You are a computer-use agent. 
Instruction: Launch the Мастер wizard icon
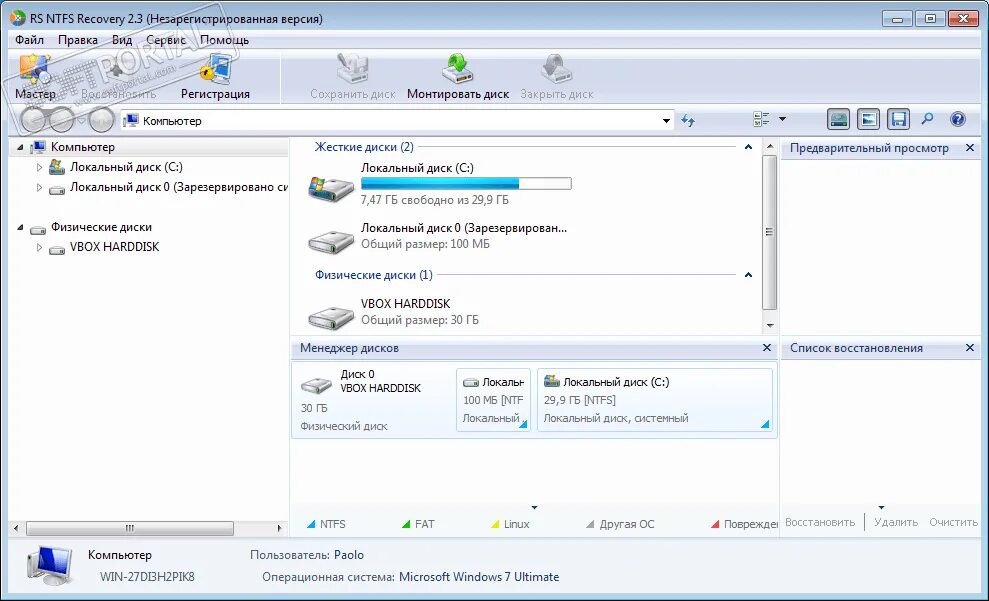pyautogui.click(x=35, y=77)
